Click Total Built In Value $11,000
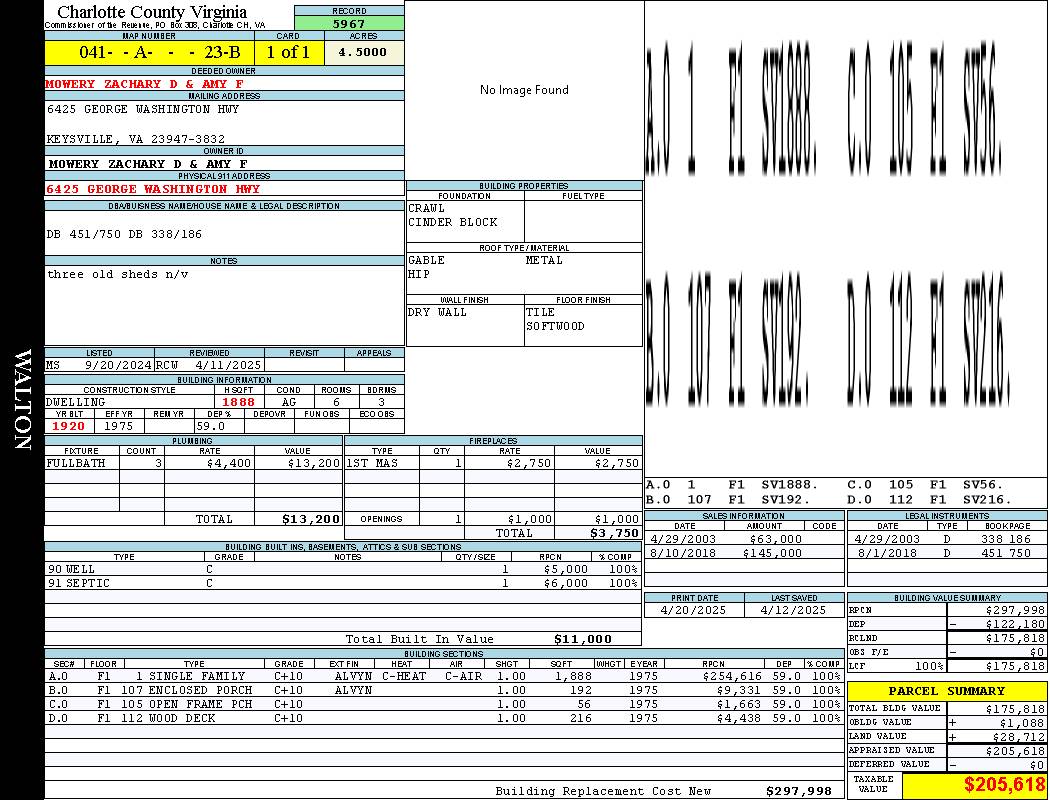 click(x=583, y=639)
